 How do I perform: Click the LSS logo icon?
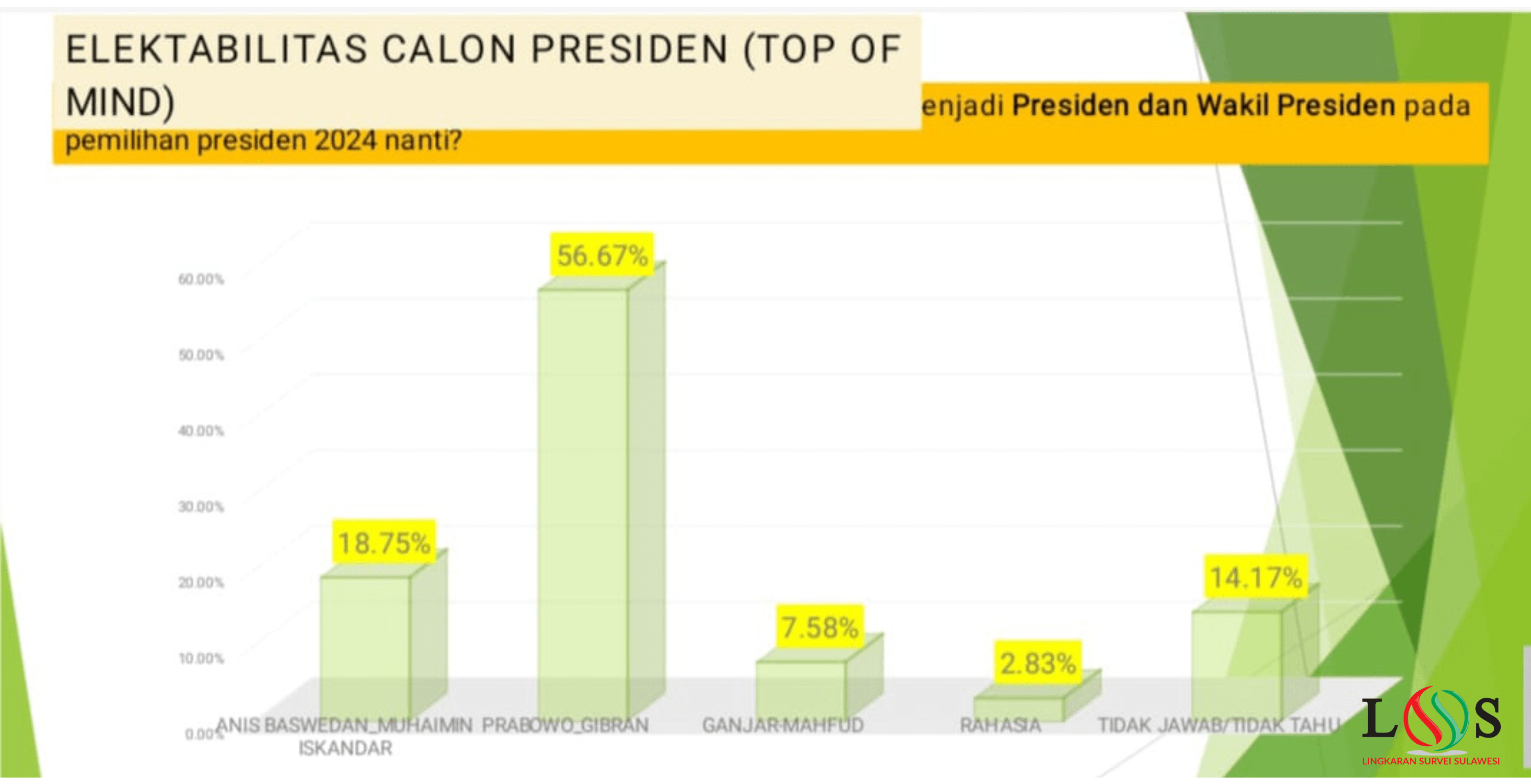click(1431, 720)
